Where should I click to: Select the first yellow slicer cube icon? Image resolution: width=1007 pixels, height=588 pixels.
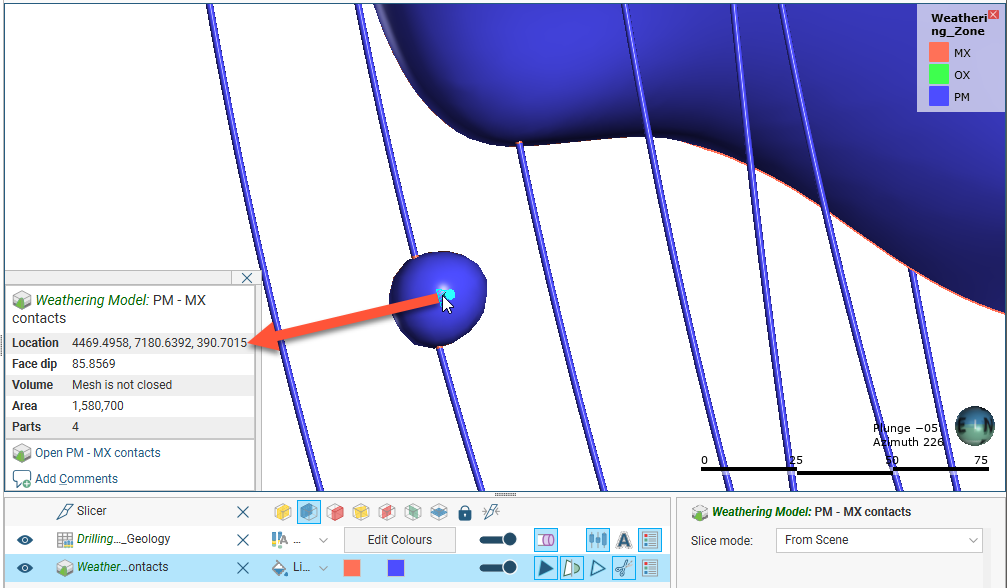click(x=283, y=512)
